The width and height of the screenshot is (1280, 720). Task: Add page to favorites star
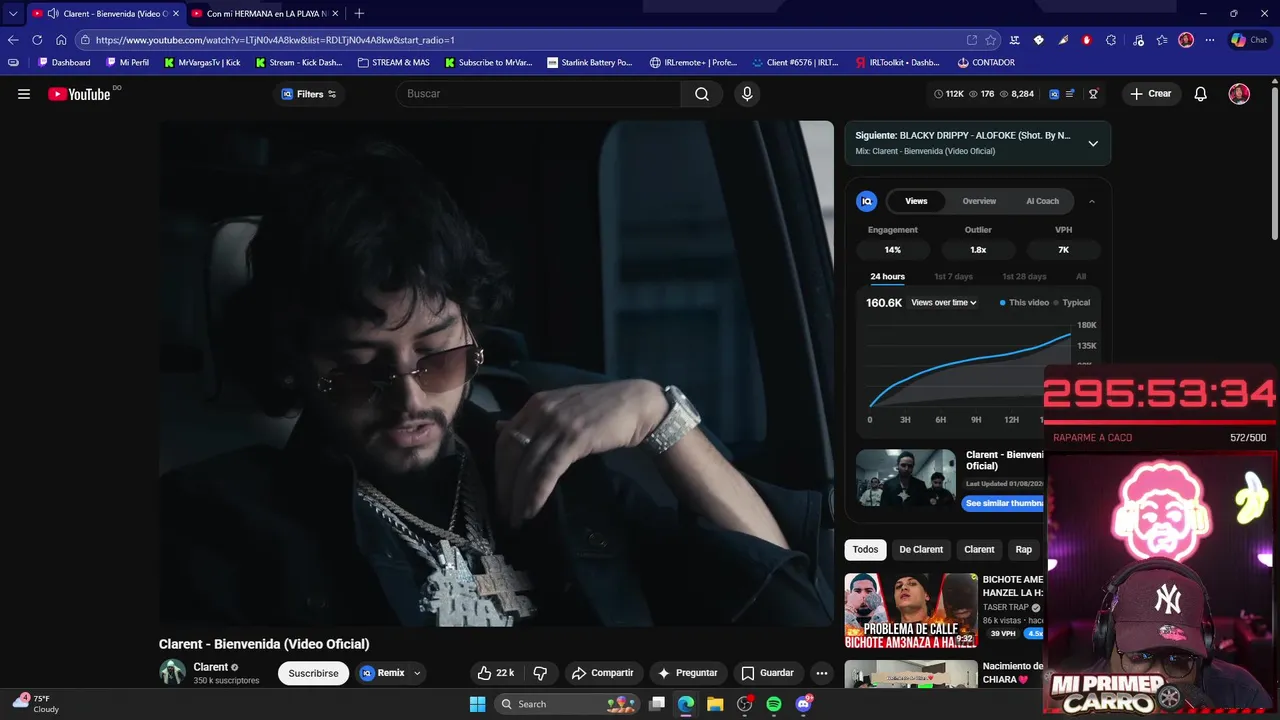coord(991,40)
